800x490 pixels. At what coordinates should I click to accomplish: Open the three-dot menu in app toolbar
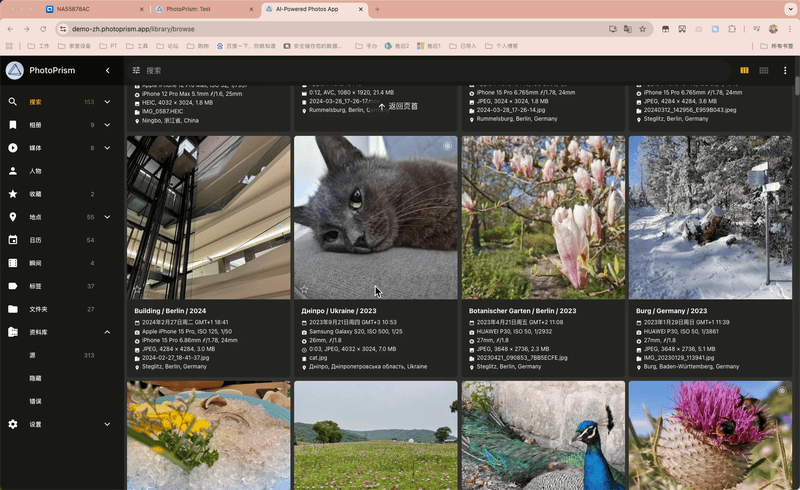(x=785, y=71)
